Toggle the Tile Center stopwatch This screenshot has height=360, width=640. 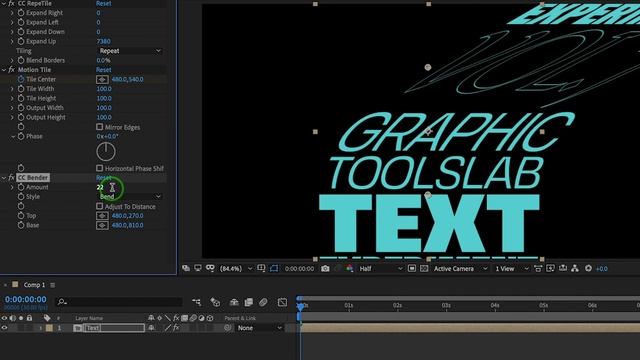point(21,79)
